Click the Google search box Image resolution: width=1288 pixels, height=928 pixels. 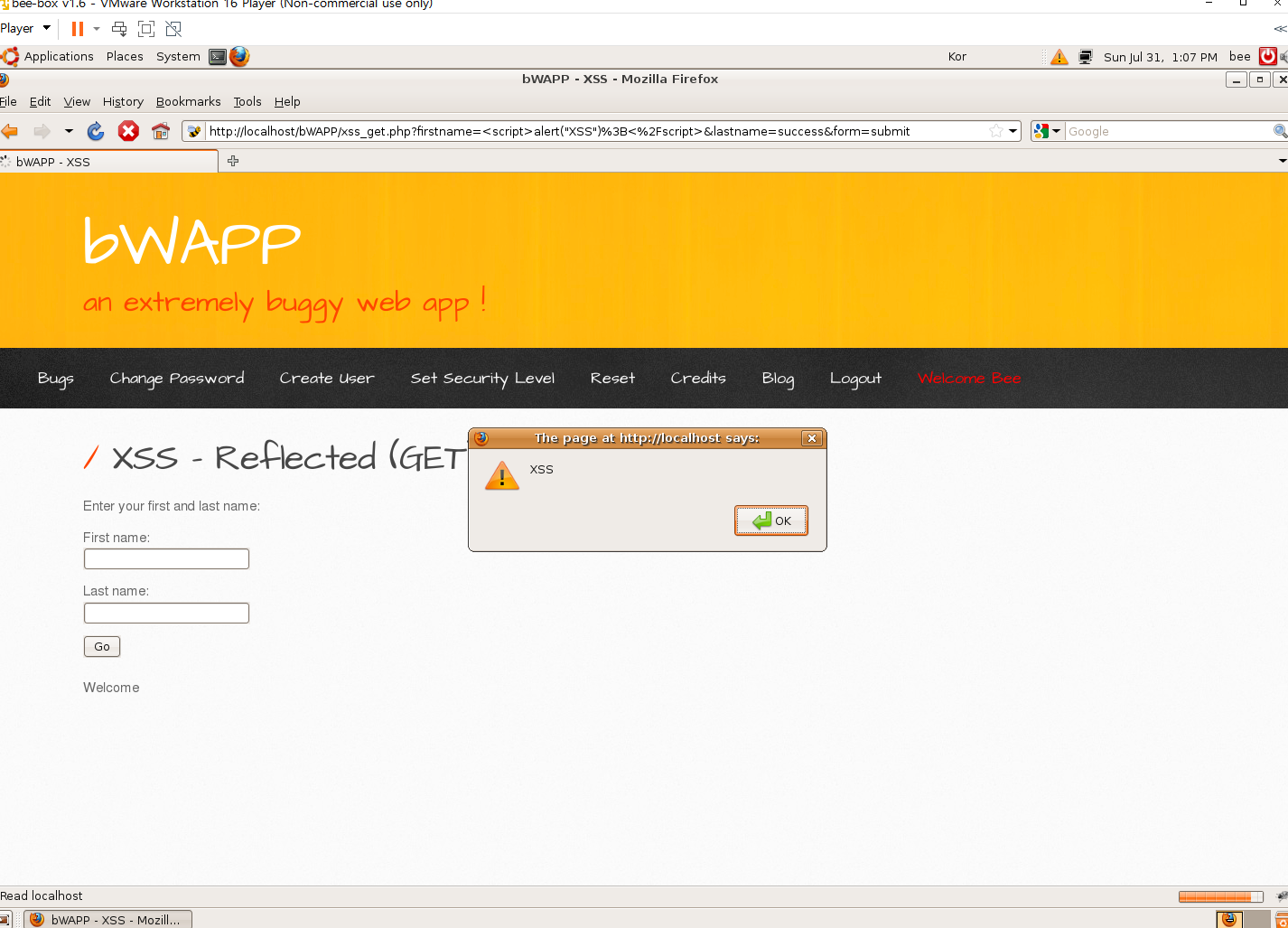pyautogui.click(x=1169, y=131)
